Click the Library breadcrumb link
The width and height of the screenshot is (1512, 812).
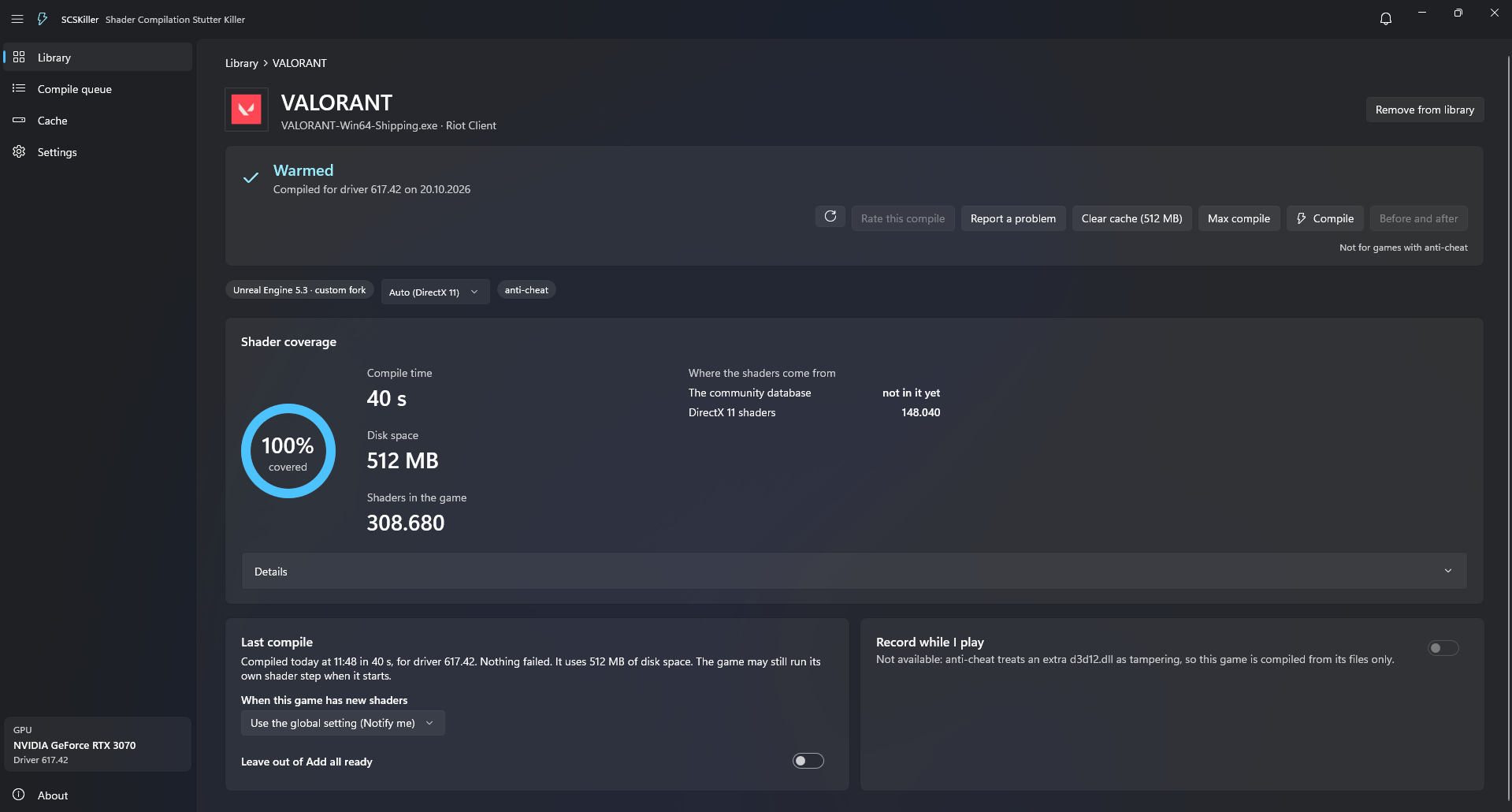point(242,63)
